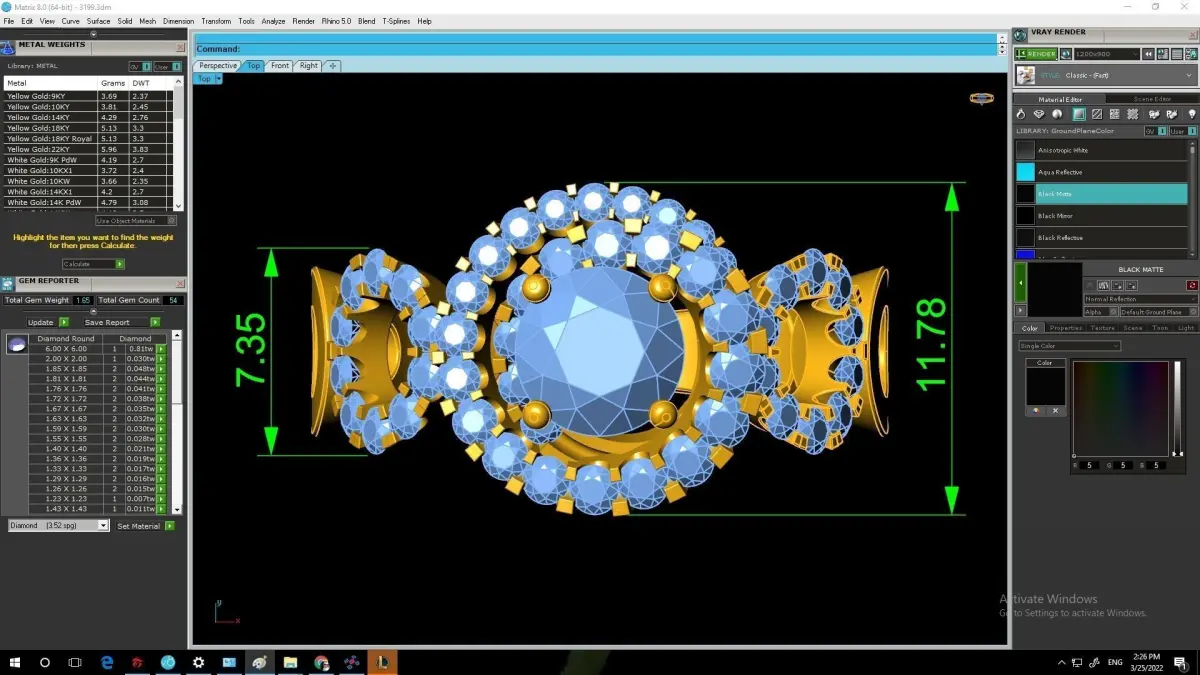Click the green arrow for 1.40 X 1.40 row
This screenshot has width=1200, height=675.
[x=161, y=449]
